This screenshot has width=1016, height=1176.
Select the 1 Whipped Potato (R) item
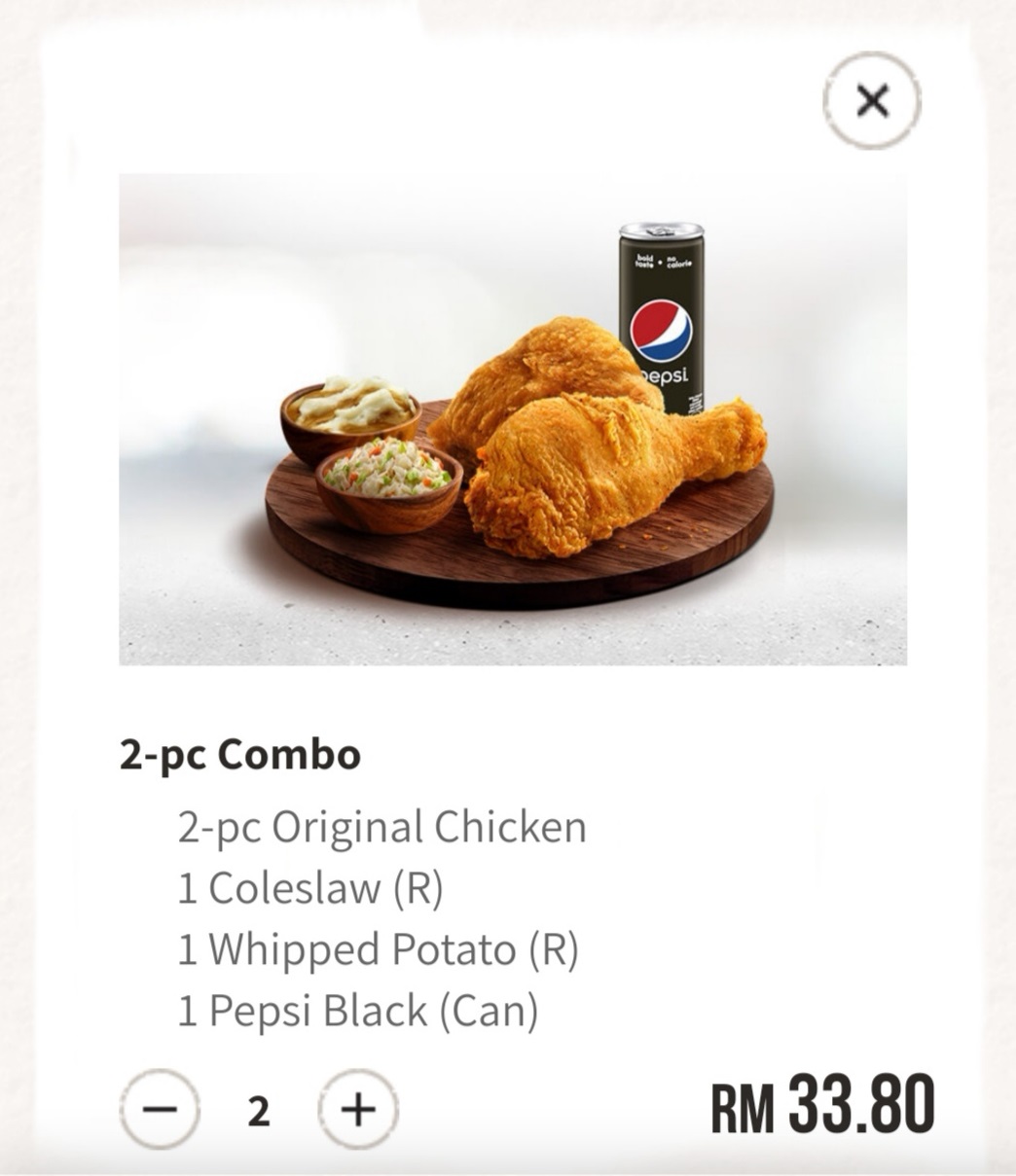tap(378, 949)
